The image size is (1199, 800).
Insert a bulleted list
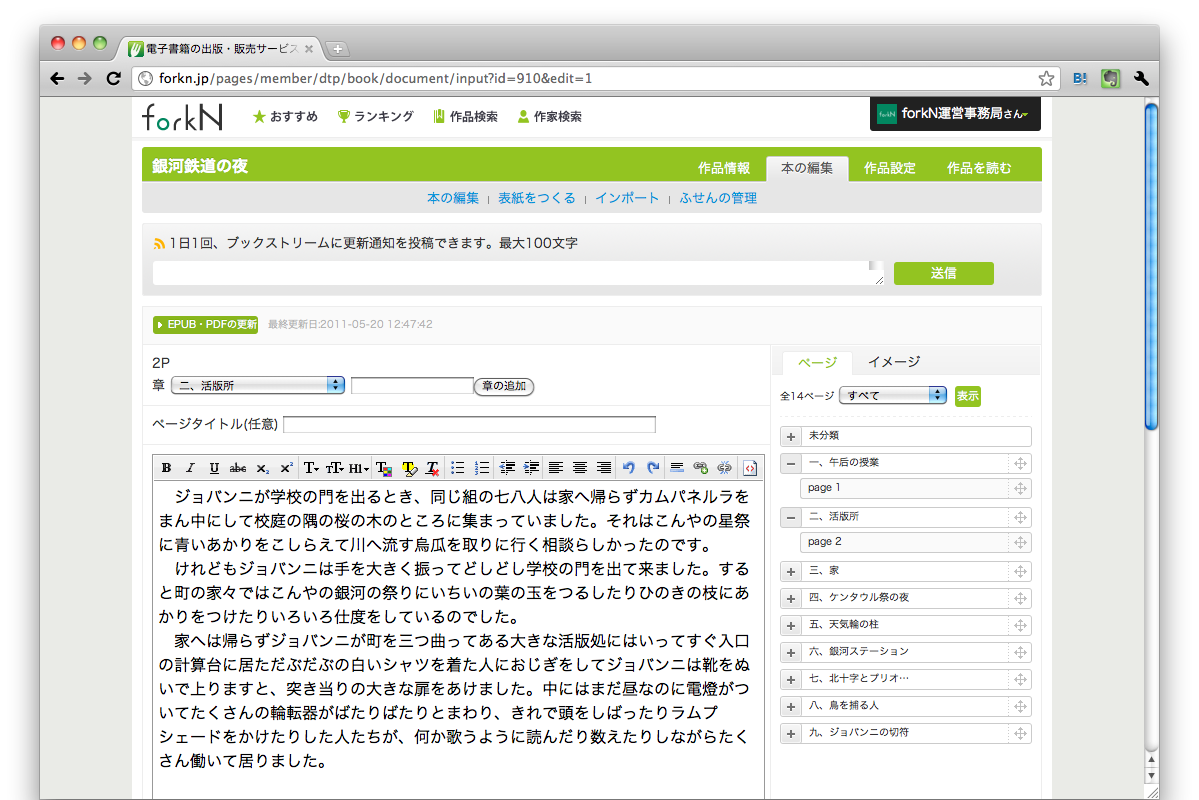(x=458, y=468)
